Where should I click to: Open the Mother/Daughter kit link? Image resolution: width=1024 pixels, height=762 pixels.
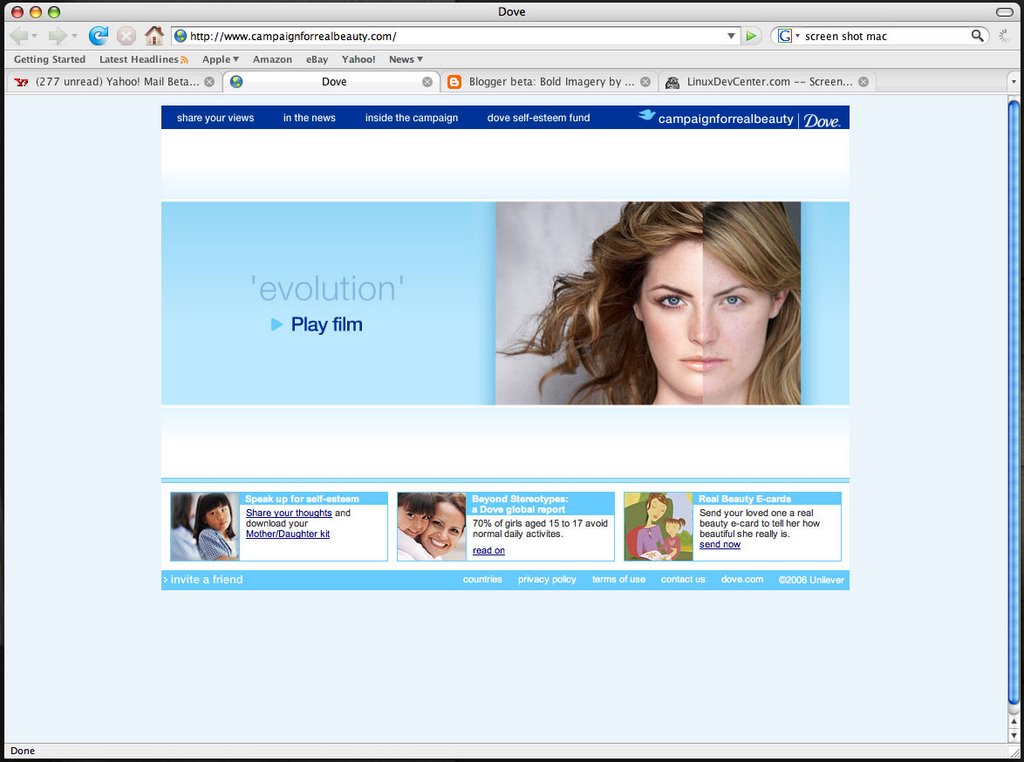[x=287, y=533]
